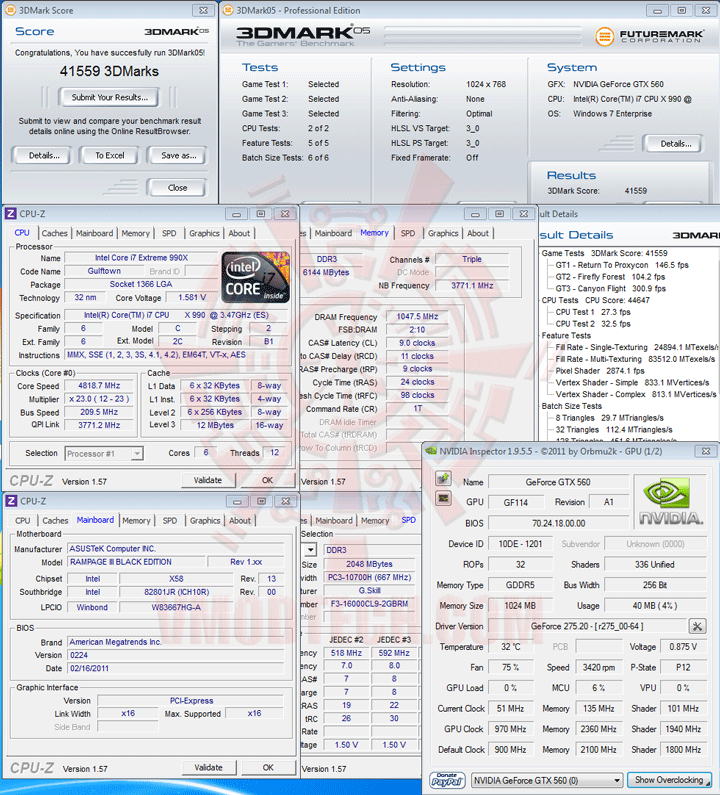Upload screenshot using NVIDIA Inspector's top-left icon

point(444,478)
